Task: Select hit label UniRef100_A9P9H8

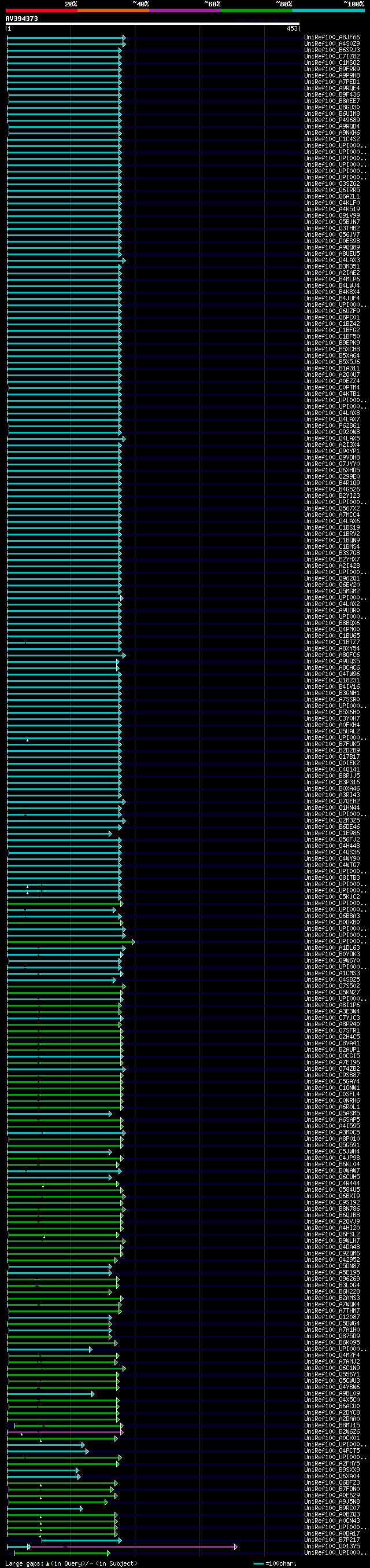Action: pos(332,76)
